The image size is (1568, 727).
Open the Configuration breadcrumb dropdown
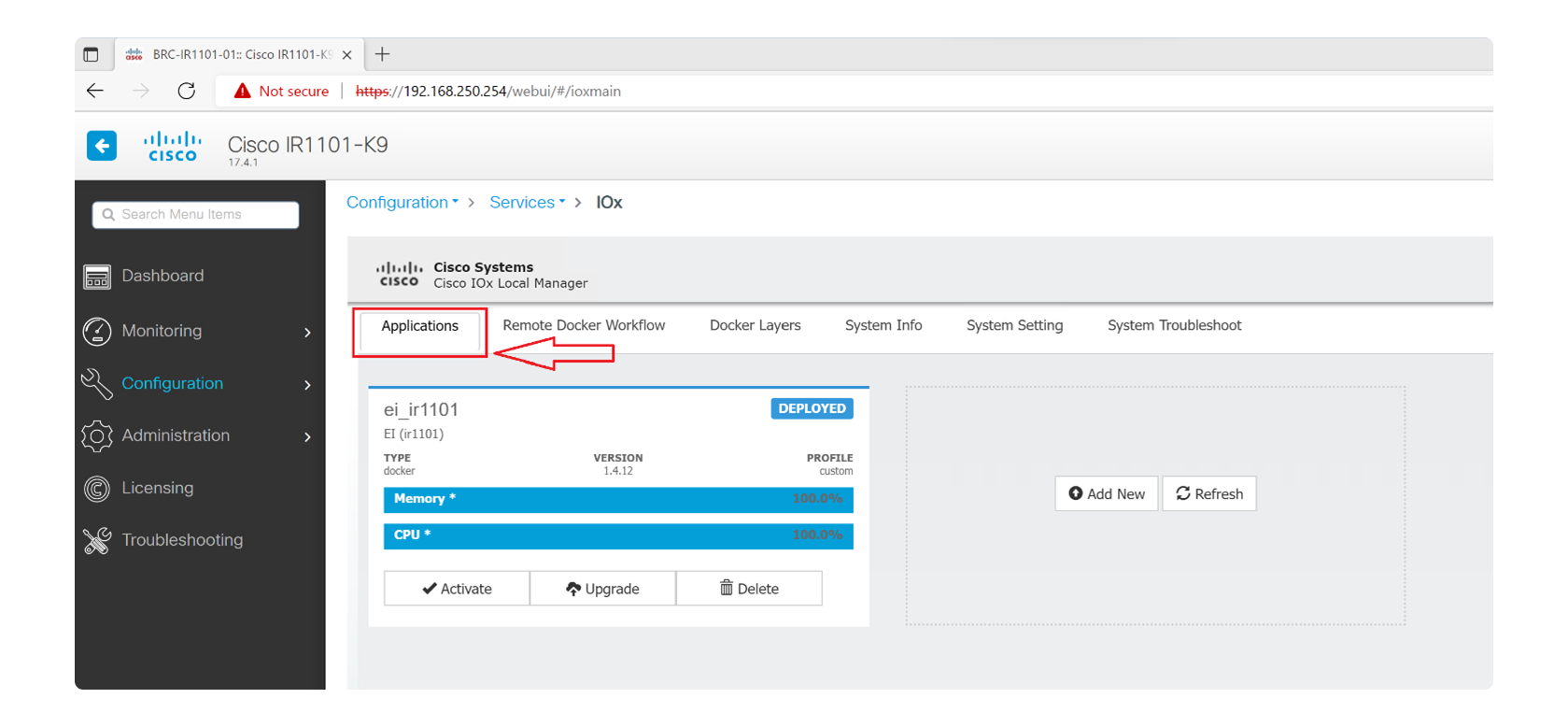[403, 203]
